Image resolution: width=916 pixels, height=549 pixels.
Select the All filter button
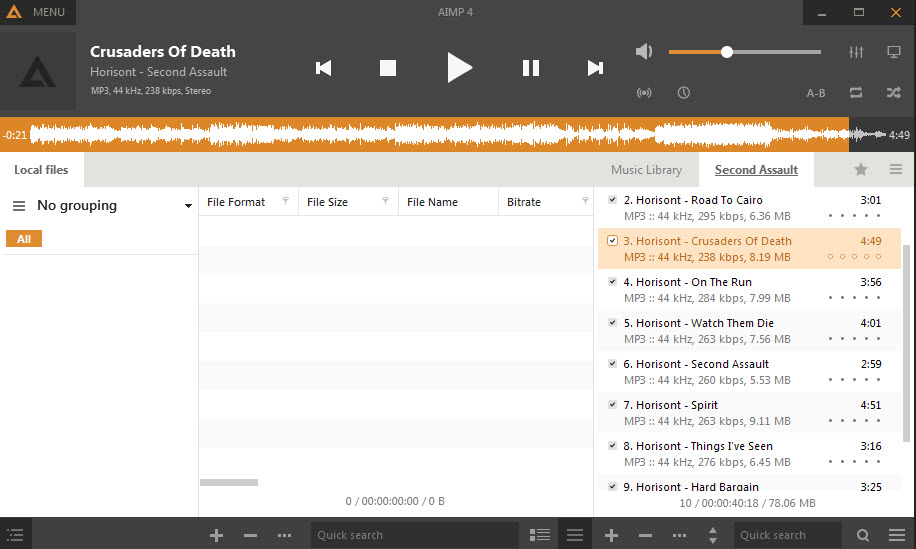coord(24,239)
